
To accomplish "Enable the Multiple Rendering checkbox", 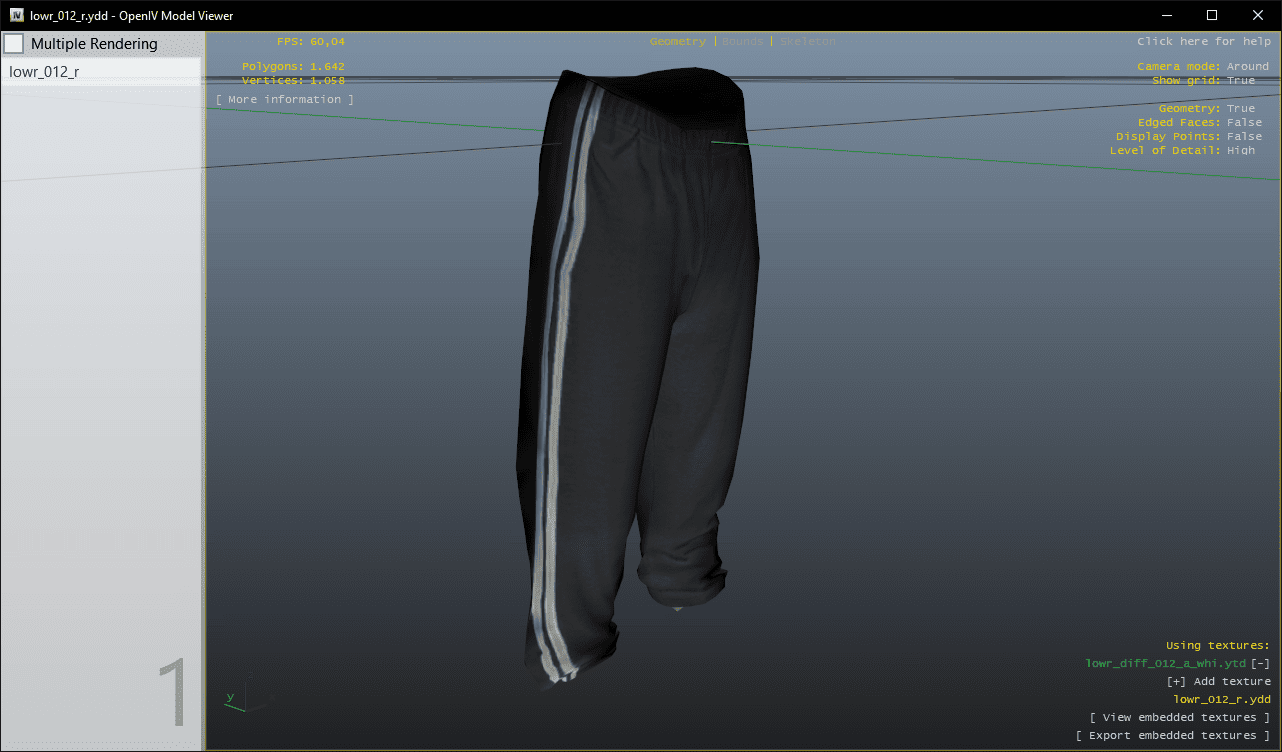I will pos(14,44).
